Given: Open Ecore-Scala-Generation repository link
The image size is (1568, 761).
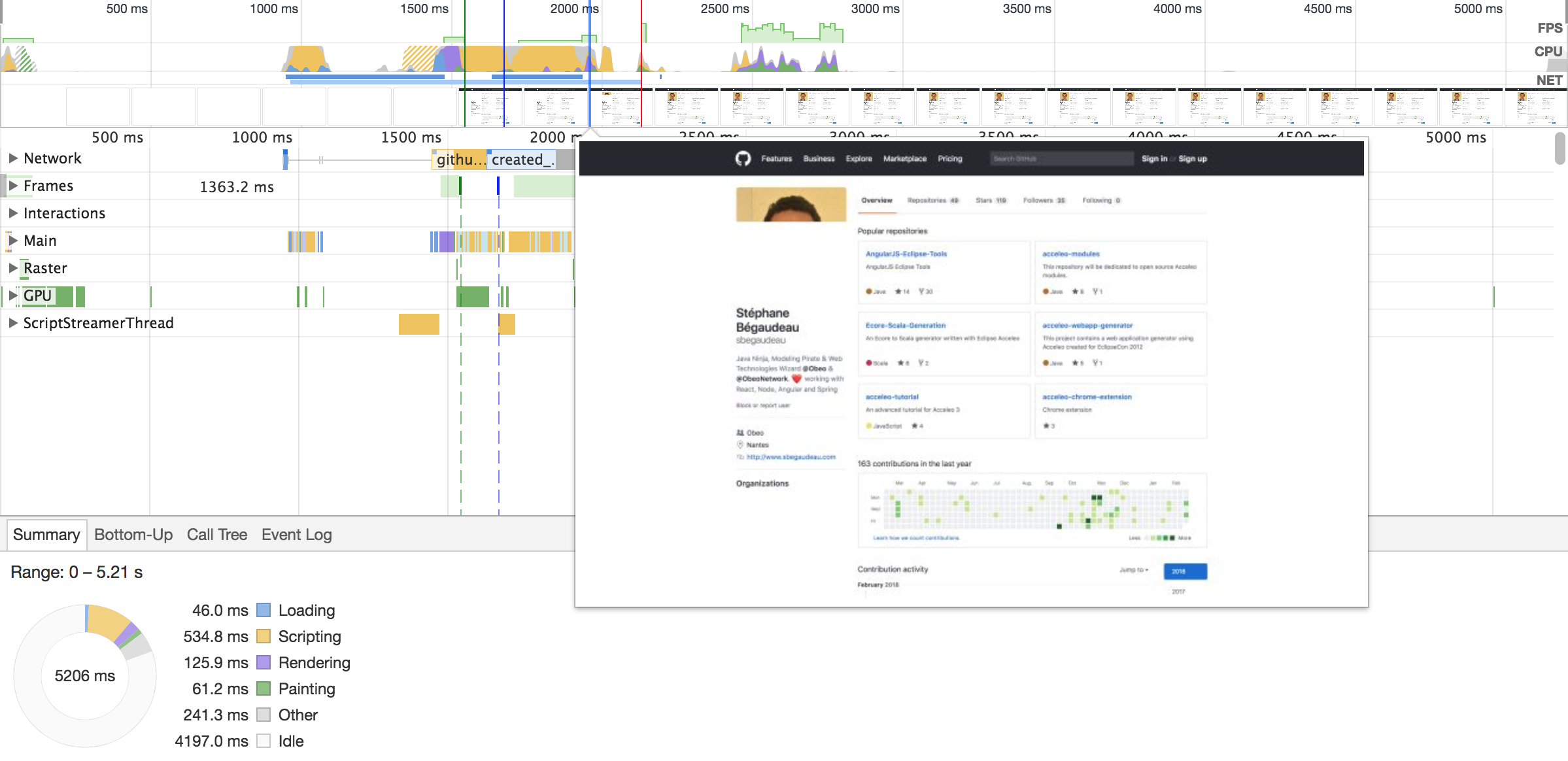Looking at the screenshot, I should tap(905, 326).
